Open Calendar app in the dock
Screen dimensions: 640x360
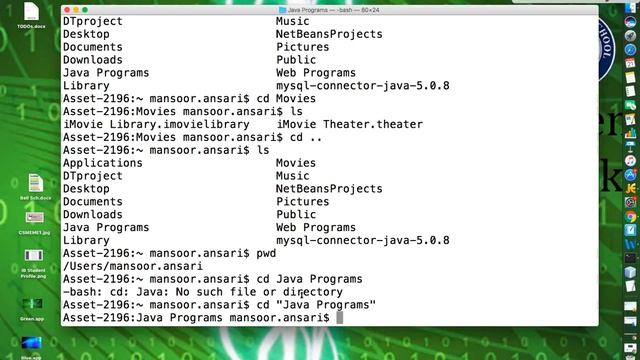(x=630, y=63)
